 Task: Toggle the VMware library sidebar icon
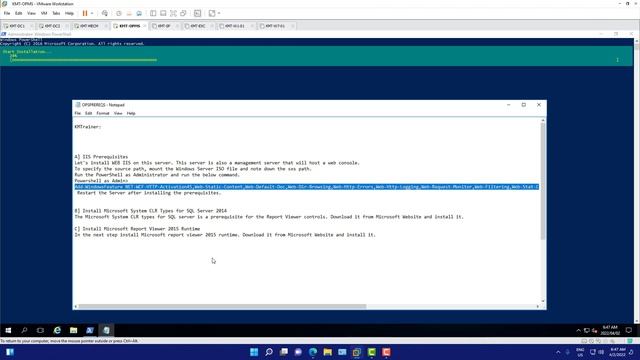(x=153, y=13)
